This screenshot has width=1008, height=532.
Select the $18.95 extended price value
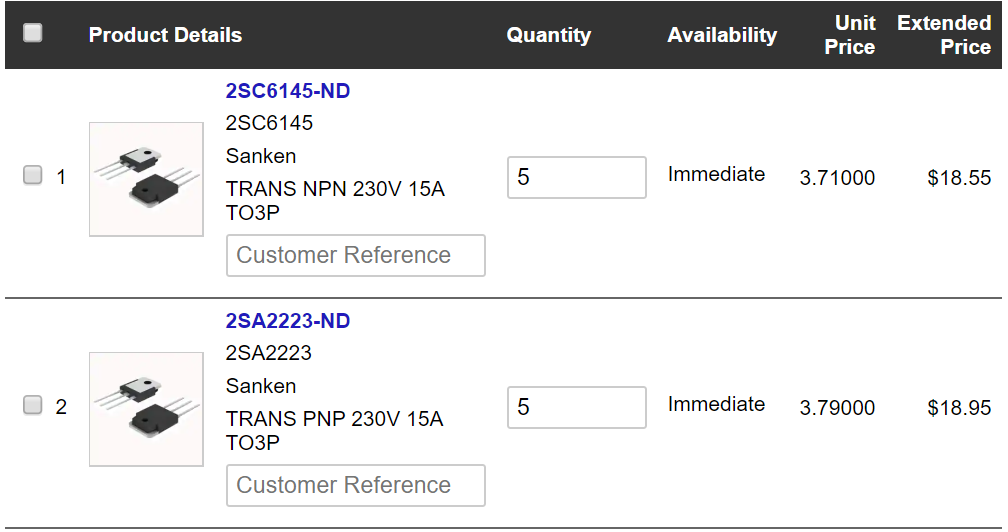click(958, 407)
